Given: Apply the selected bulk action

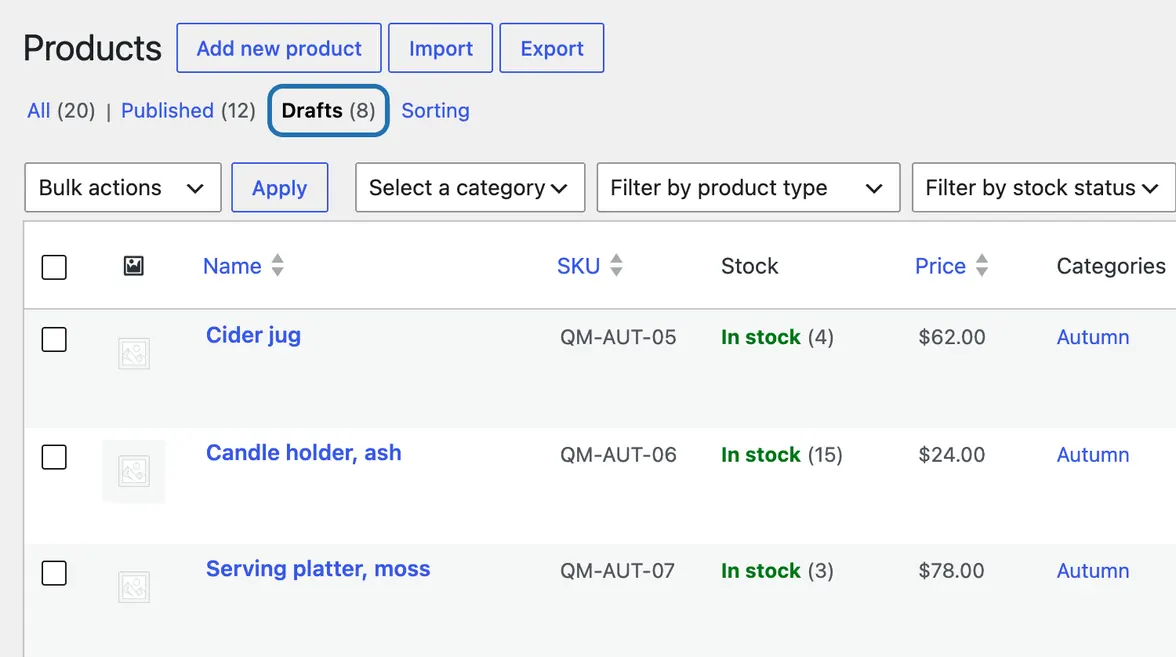Looking at the screenshot, I should 280,188.
